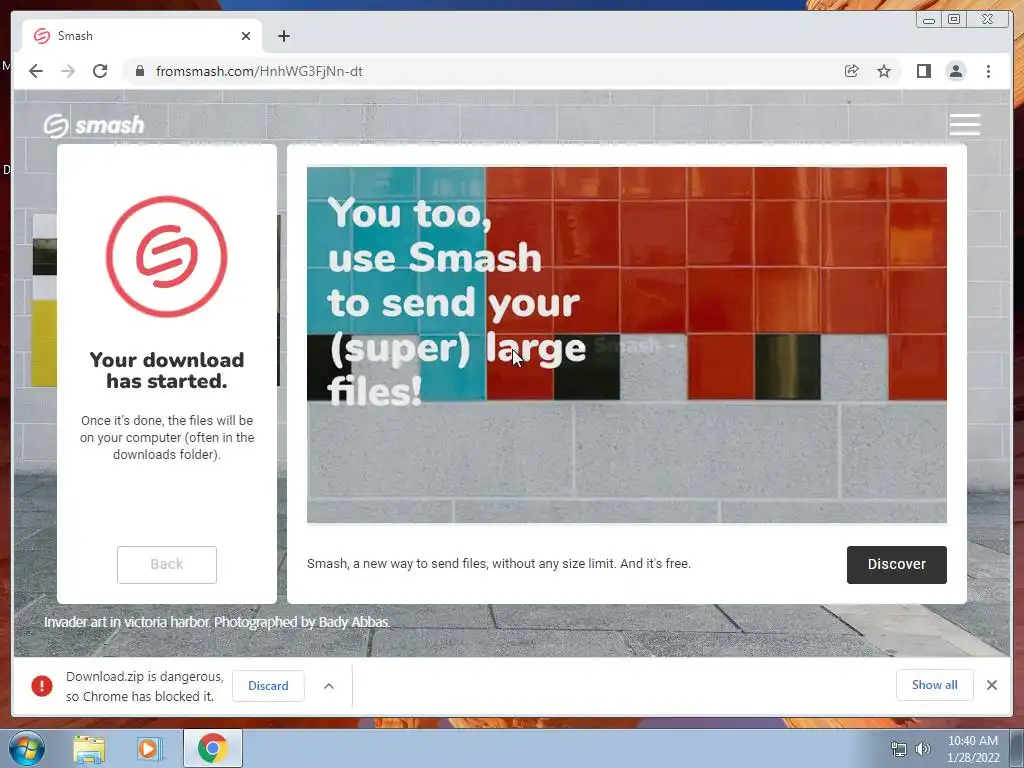Image resolution: width=1024 pixels, height=768 pixels.
Task: Open network status tray icon
Action: coord(899,749)
